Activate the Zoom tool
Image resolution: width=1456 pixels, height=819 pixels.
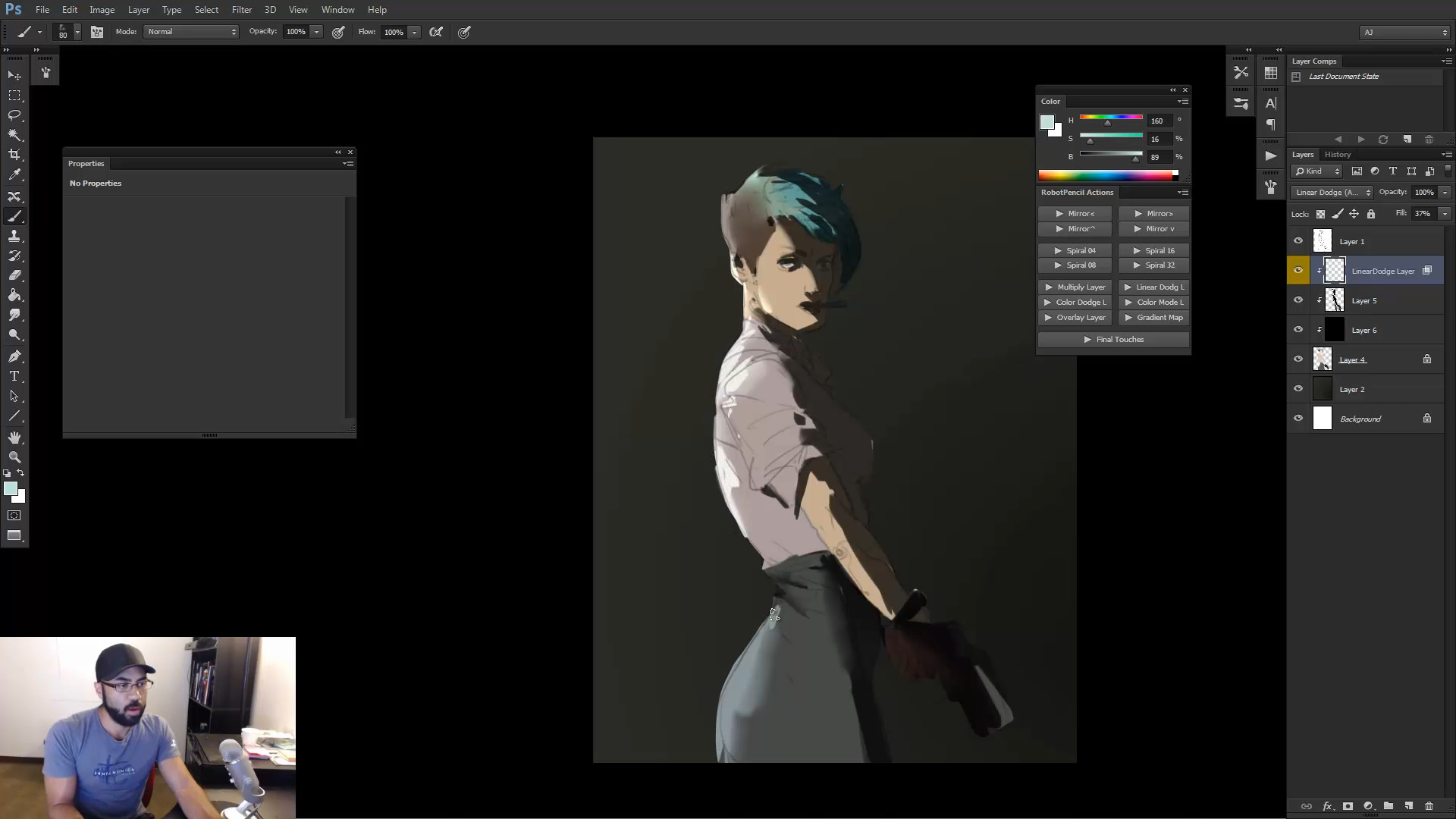click(14, 457)
